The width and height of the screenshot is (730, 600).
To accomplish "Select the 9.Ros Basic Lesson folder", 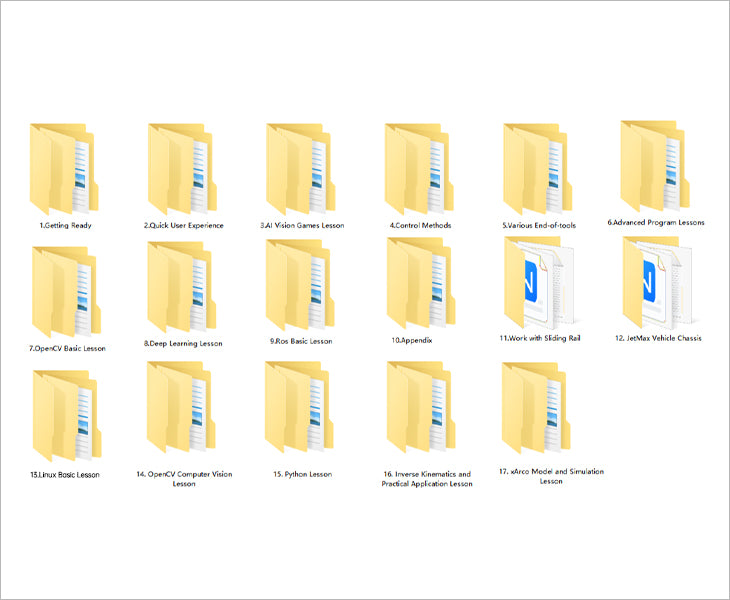I will click(300, 285).
